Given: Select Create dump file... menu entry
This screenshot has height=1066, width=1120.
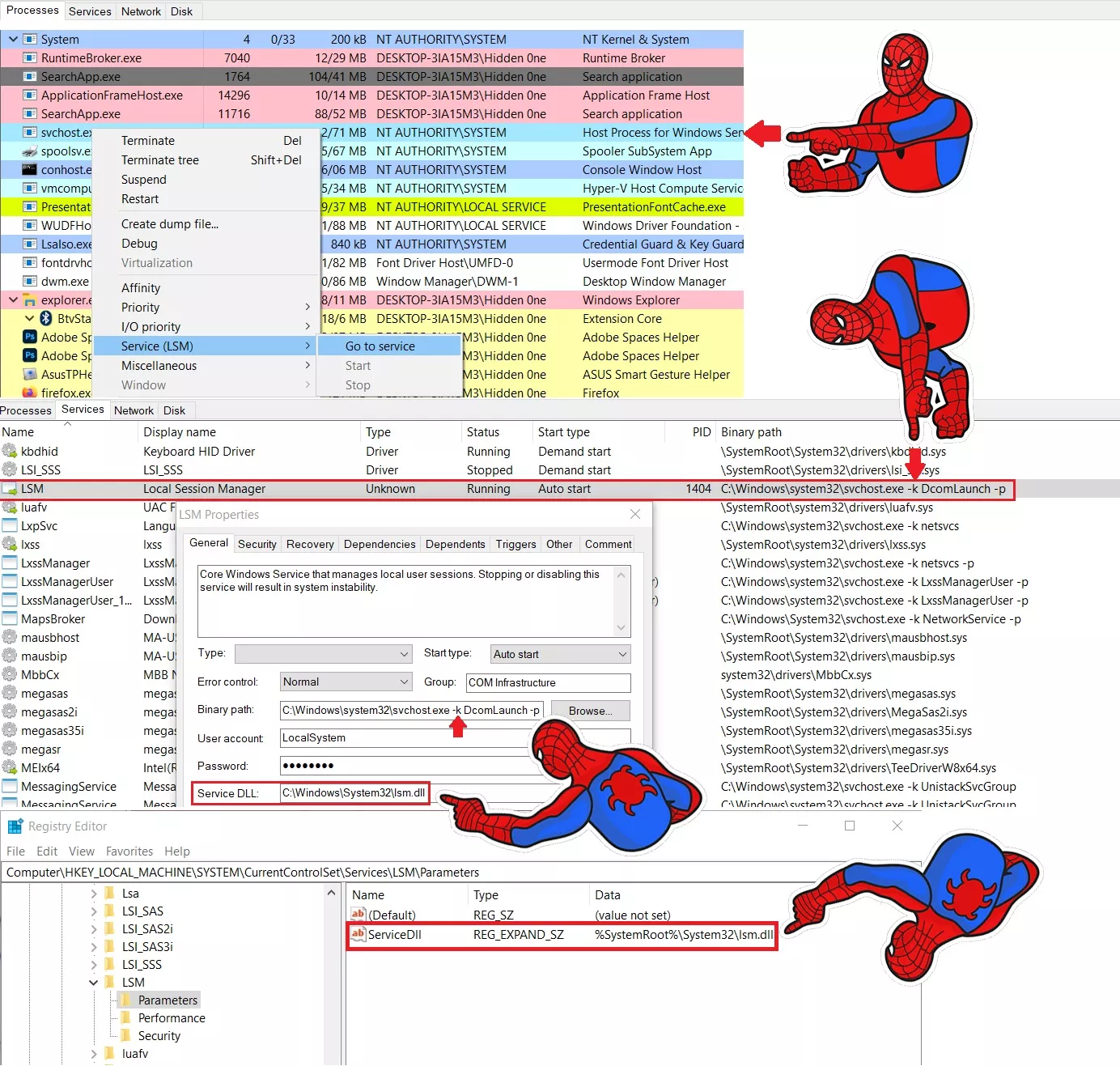Looking at the screenshot, I should tap(170, 224).
